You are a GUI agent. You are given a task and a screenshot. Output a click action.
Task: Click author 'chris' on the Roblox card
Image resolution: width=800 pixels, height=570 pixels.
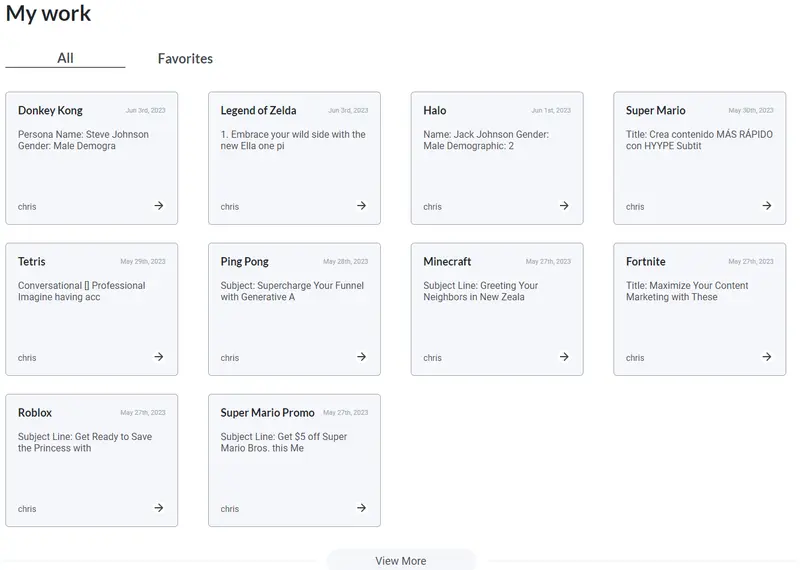(27, 509)
